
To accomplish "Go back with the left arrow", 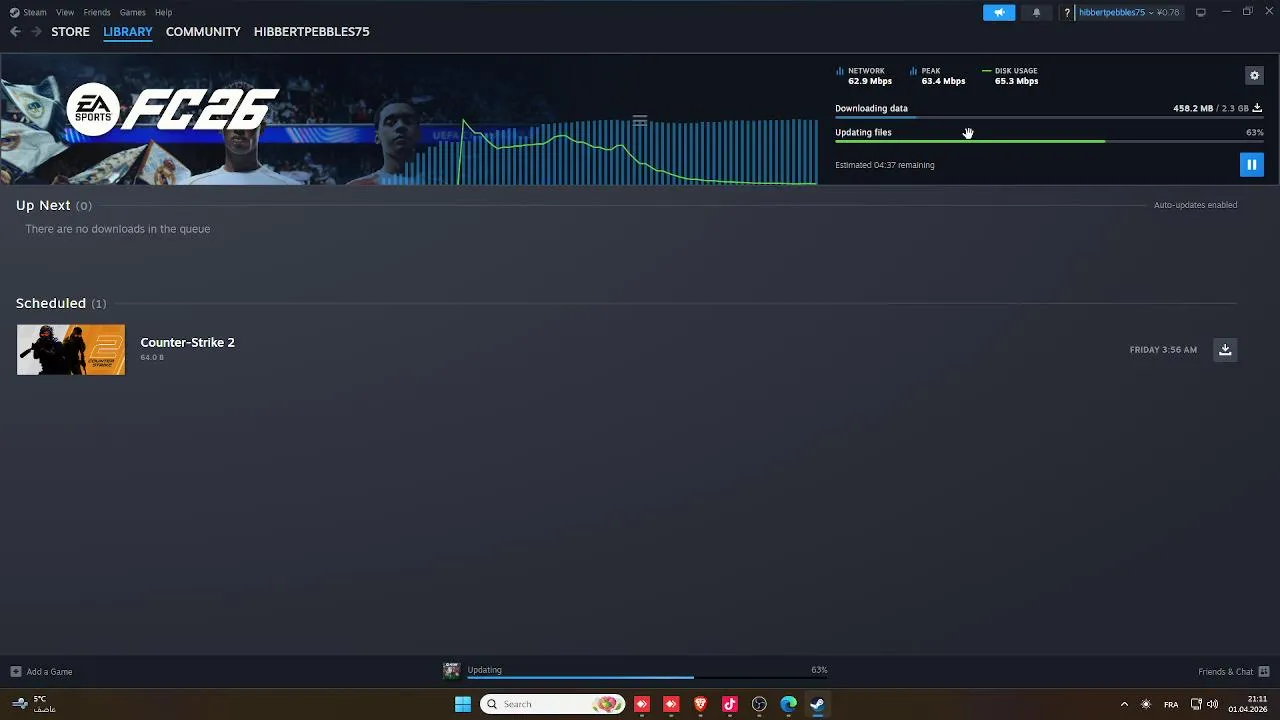I will [x=15, y=32].
